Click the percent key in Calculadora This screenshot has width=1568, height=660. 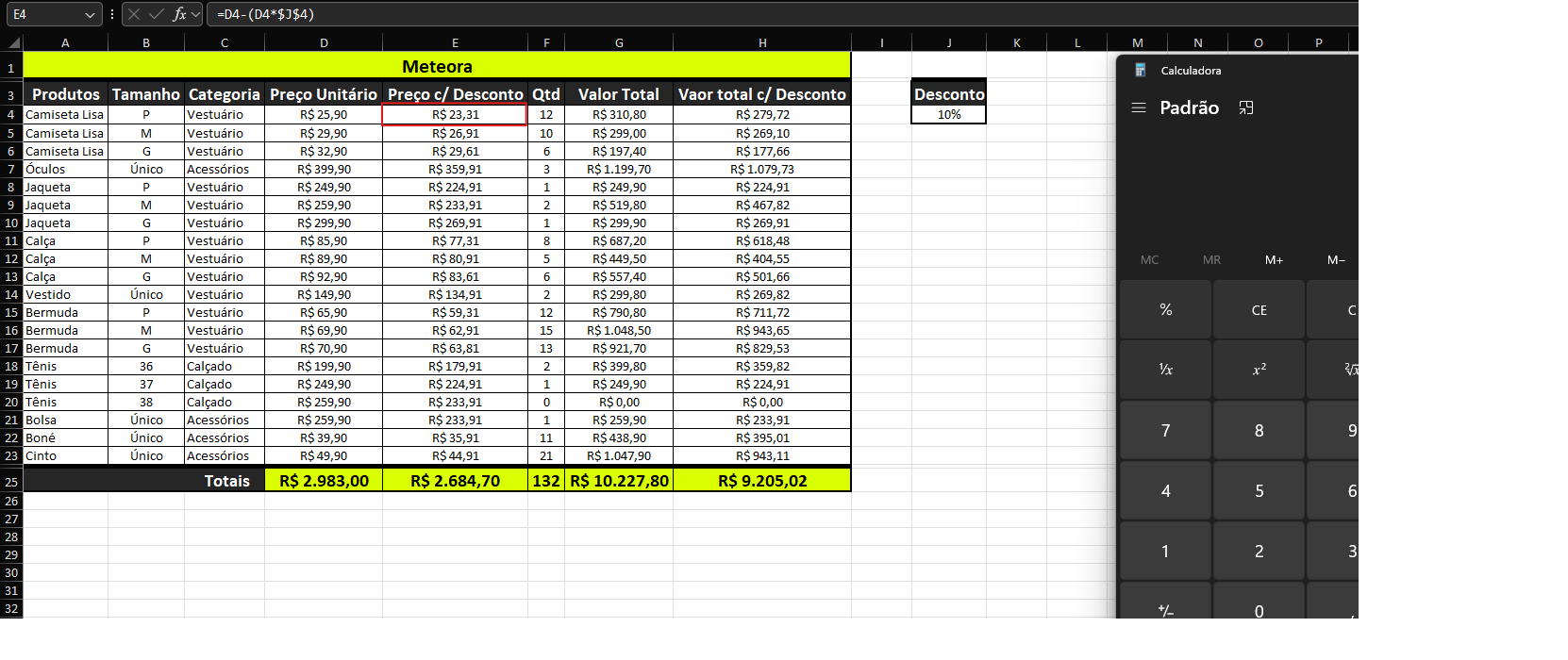point(1166,309)
